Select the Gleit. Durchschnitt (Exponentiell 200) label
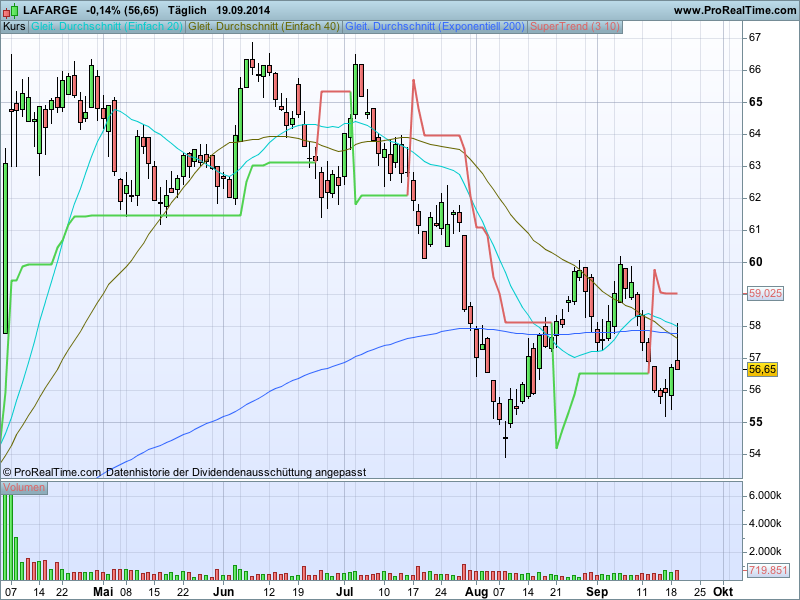Viewport: 800px width, 600px height. (435, 27)
